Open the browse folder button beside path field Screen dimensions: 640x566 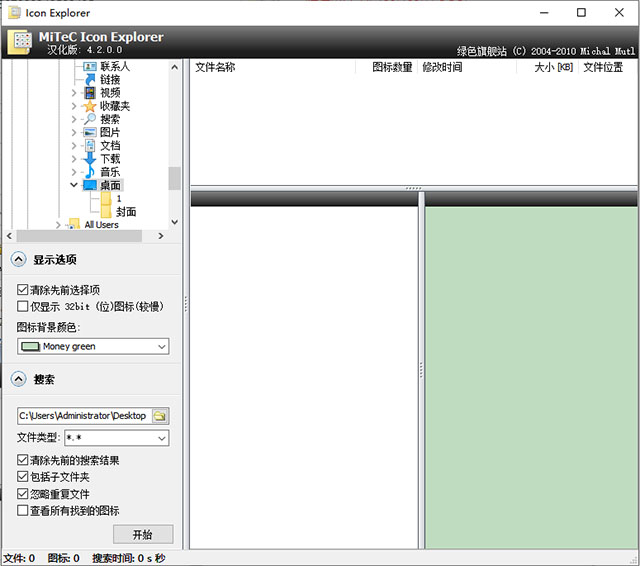point(160,416)
